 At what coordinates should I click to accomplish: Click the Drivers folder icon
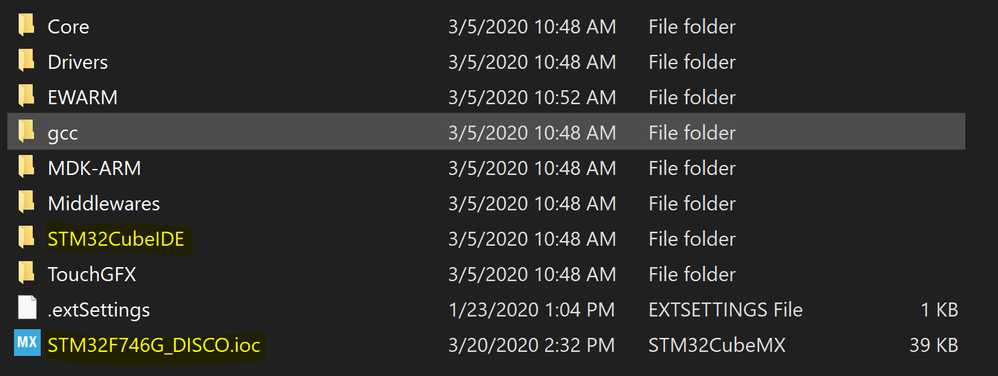(26, 62)
